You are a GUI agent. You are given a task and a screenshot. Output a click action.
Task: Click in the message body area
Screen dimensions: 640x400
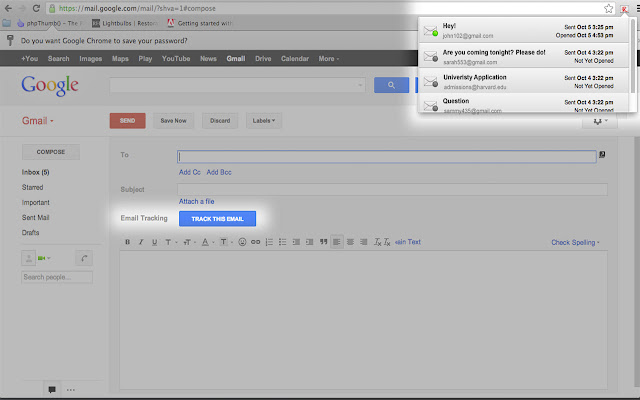(x=363, y=320)
